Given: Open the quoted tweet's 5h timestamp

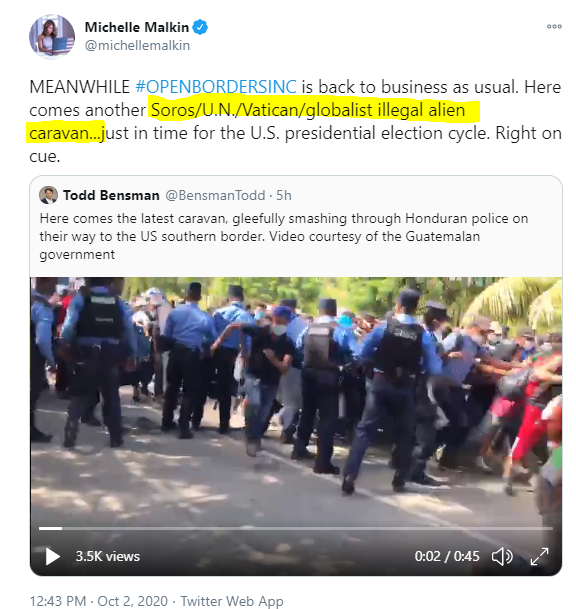Looking at the screenshot, I should pyautogui.click(x=284, y=195).
